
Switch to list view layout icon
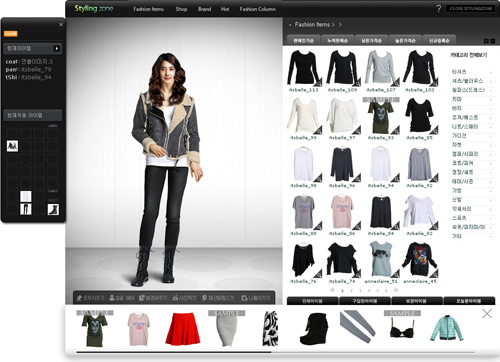pyautogui.click(x=493, y=41)
